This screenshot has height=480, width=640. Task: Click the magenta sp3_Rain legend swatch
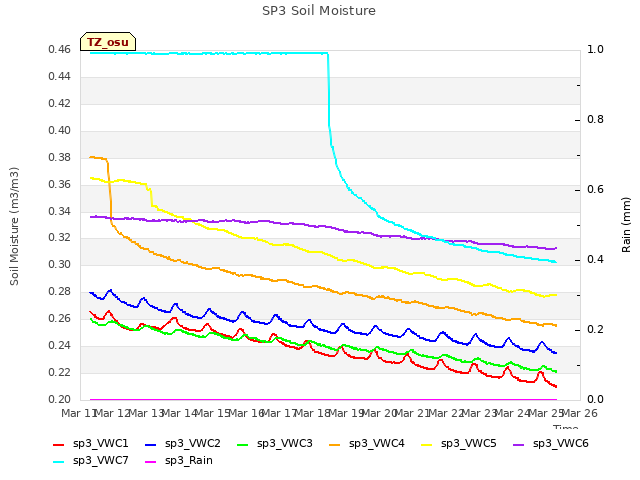(x=151, y=462)
